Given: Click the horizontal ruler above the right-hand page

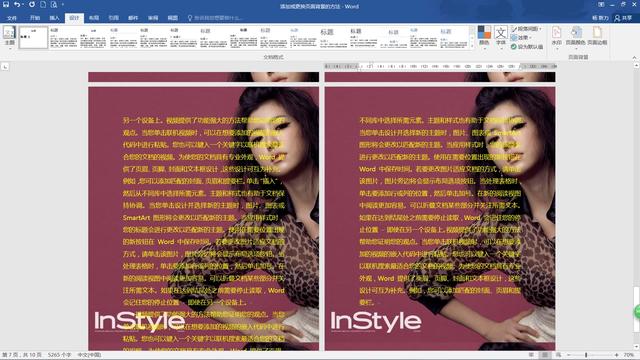Looking at the screenshot, I should tap(440, 66).
